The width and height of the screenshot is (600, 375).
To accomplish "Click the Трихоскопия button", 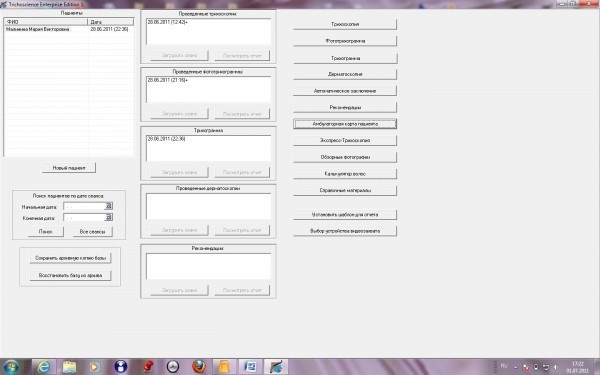I will click(x=345, y=24).
